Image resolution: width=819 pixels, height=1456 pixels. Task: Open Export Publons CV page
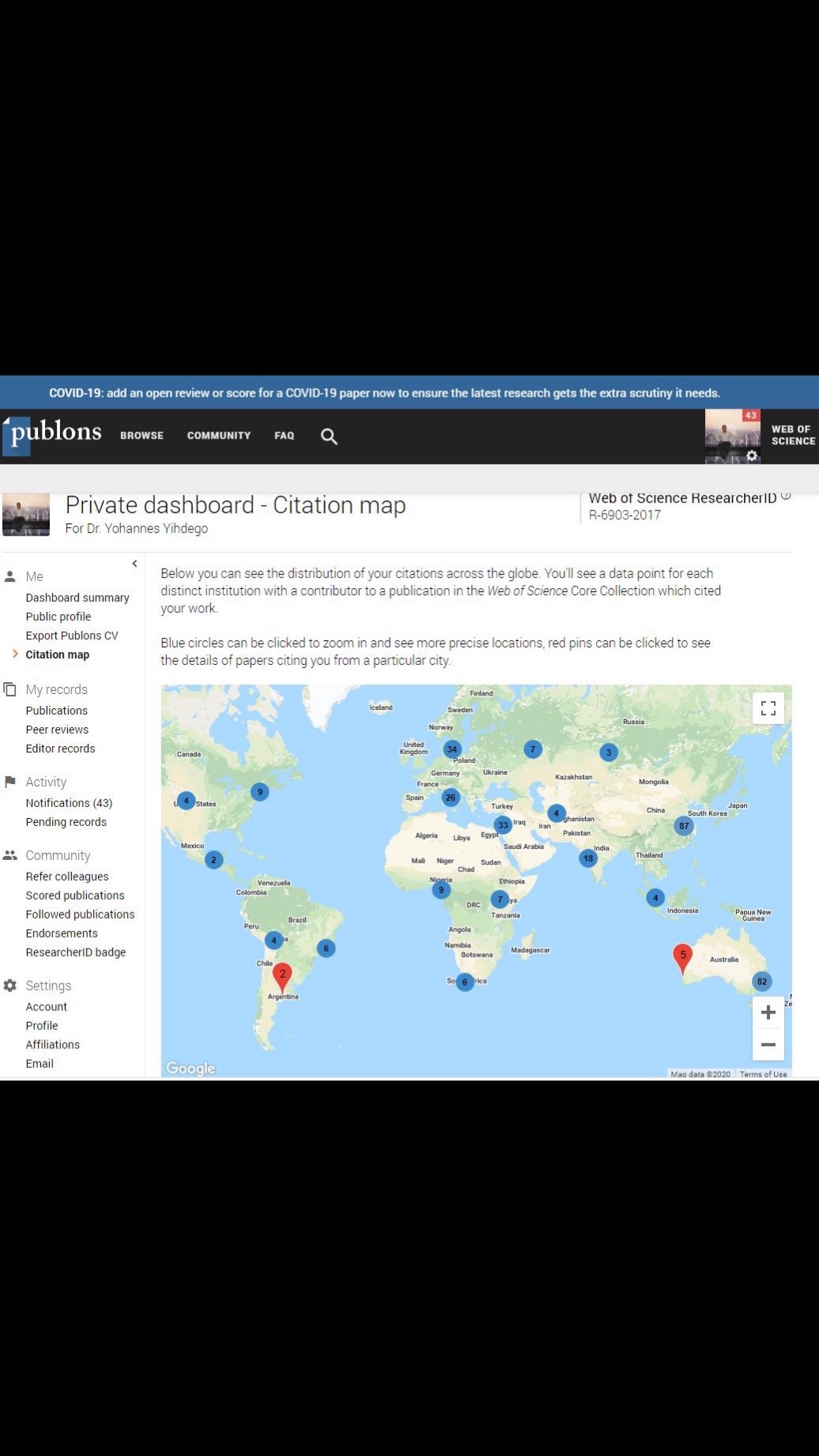[x=72, y=636]
